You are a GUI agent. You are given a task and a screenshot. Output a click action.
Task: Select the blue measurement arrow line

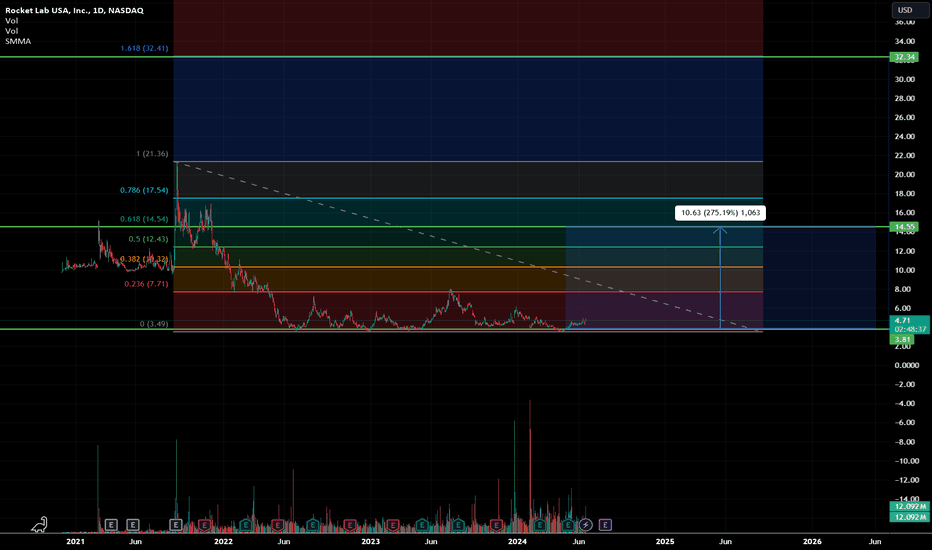[x=720, y=278]
